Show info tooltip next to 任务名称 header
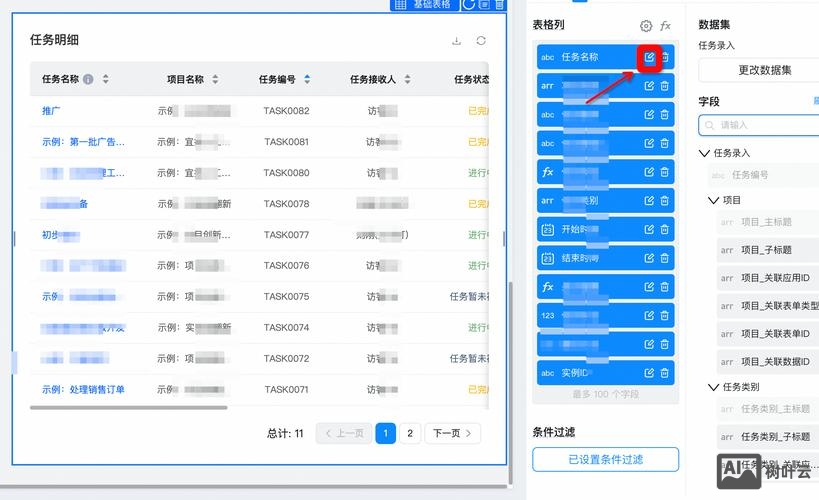Viewport: 819px width, 500px height. (88, 79)
